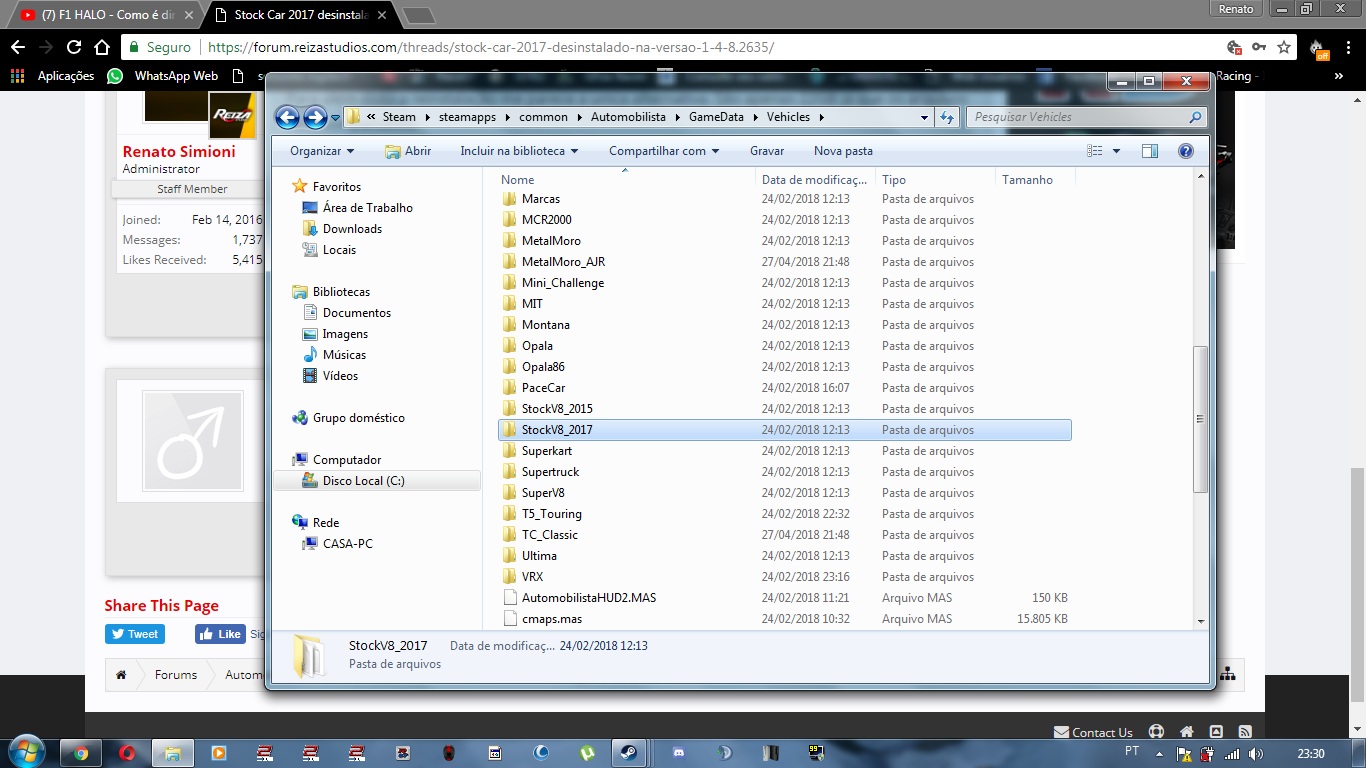Bookmark page with star icon
The height and width of the screenshot is (768, 1366).
click(1284, 47)
